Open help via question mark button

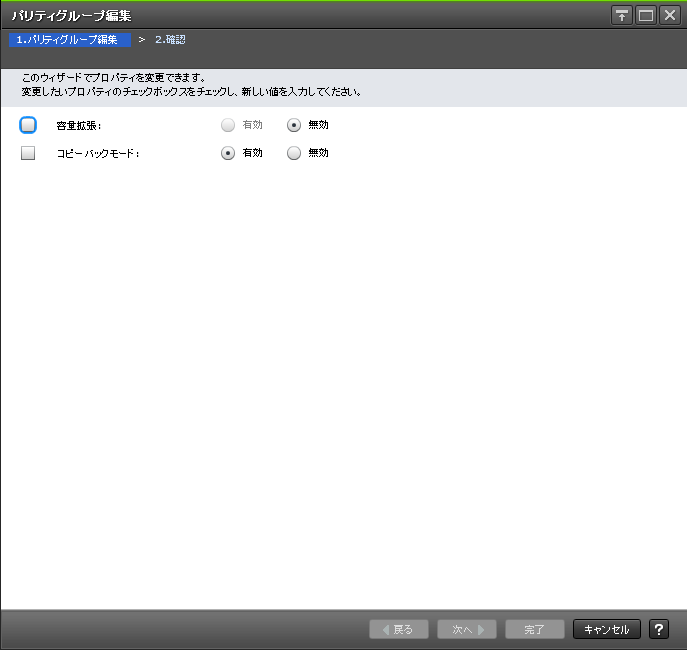[x=659, y=629]
